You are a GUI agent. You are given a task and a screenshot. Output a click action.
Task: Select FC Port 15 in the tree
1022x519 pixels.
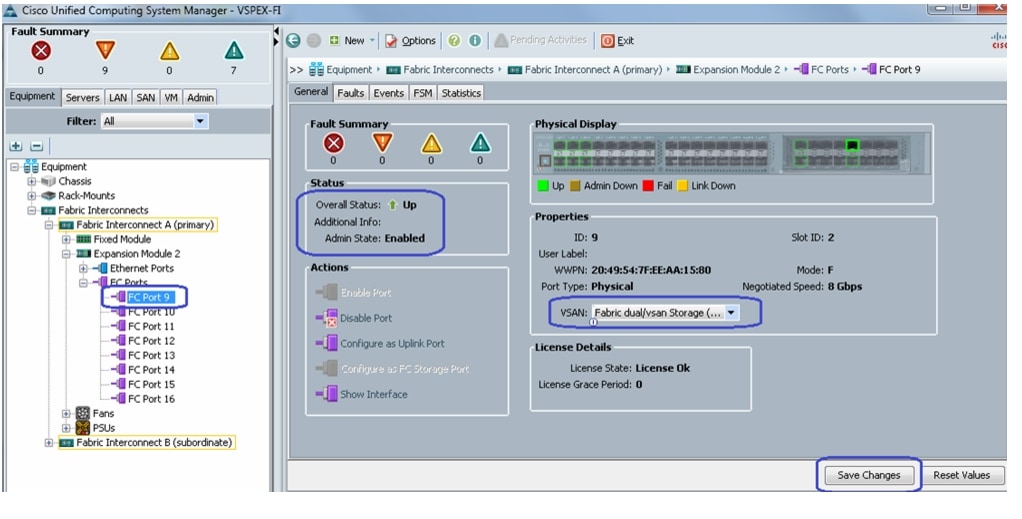pos(151,385)
